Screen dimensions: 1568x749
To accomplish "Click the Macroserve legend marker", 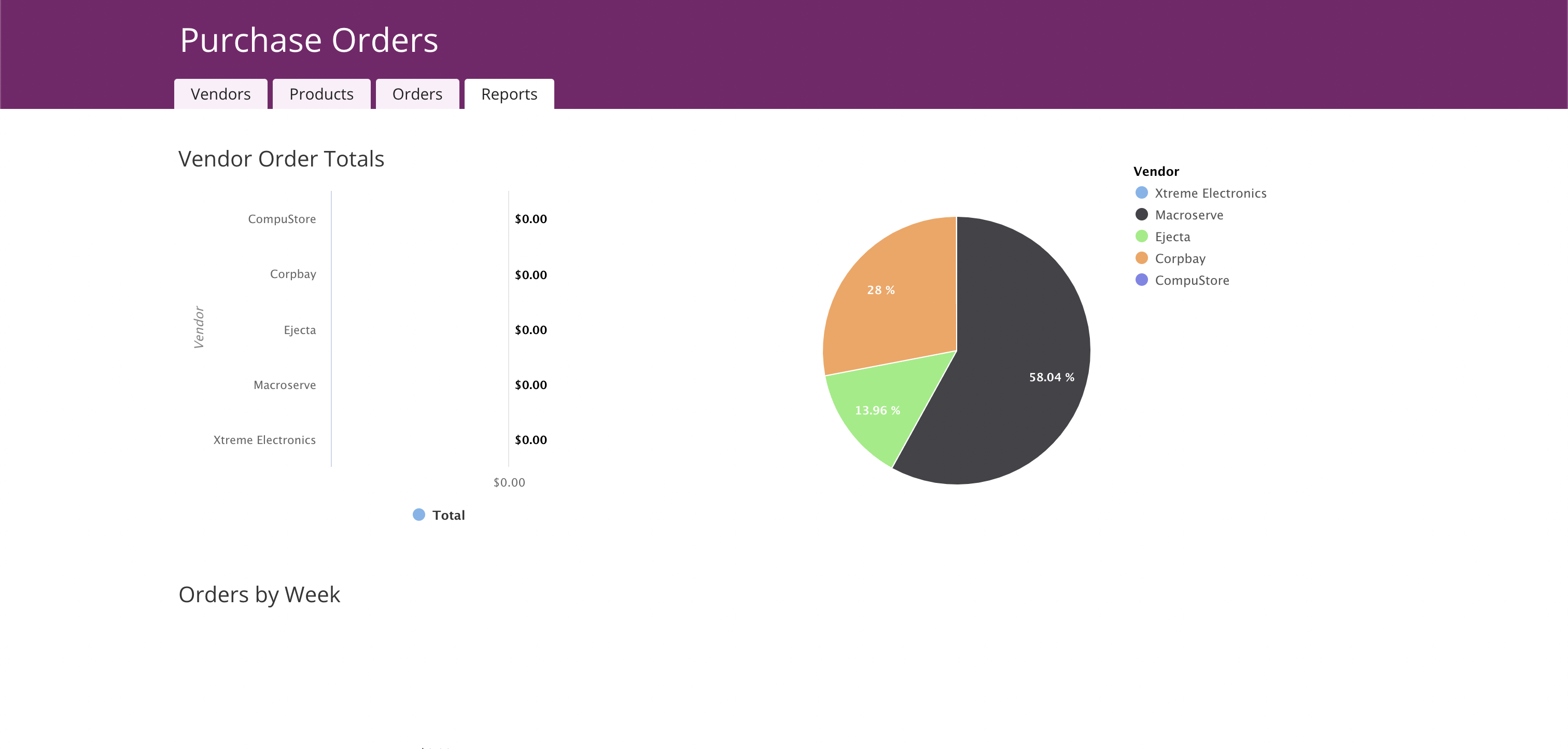I will 1141,215.
